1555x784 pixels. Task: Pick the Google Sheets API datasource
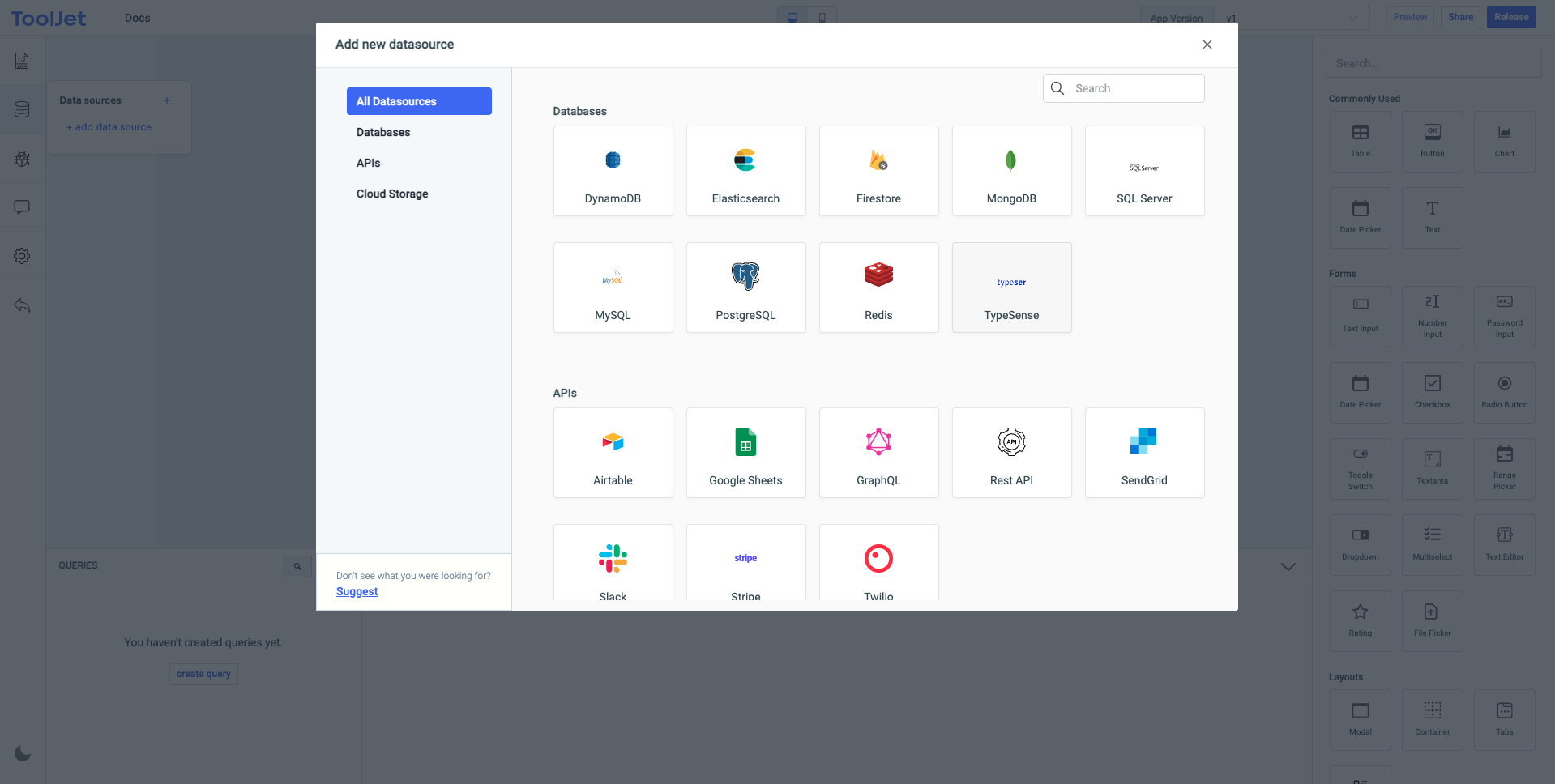tap(745, 453)
